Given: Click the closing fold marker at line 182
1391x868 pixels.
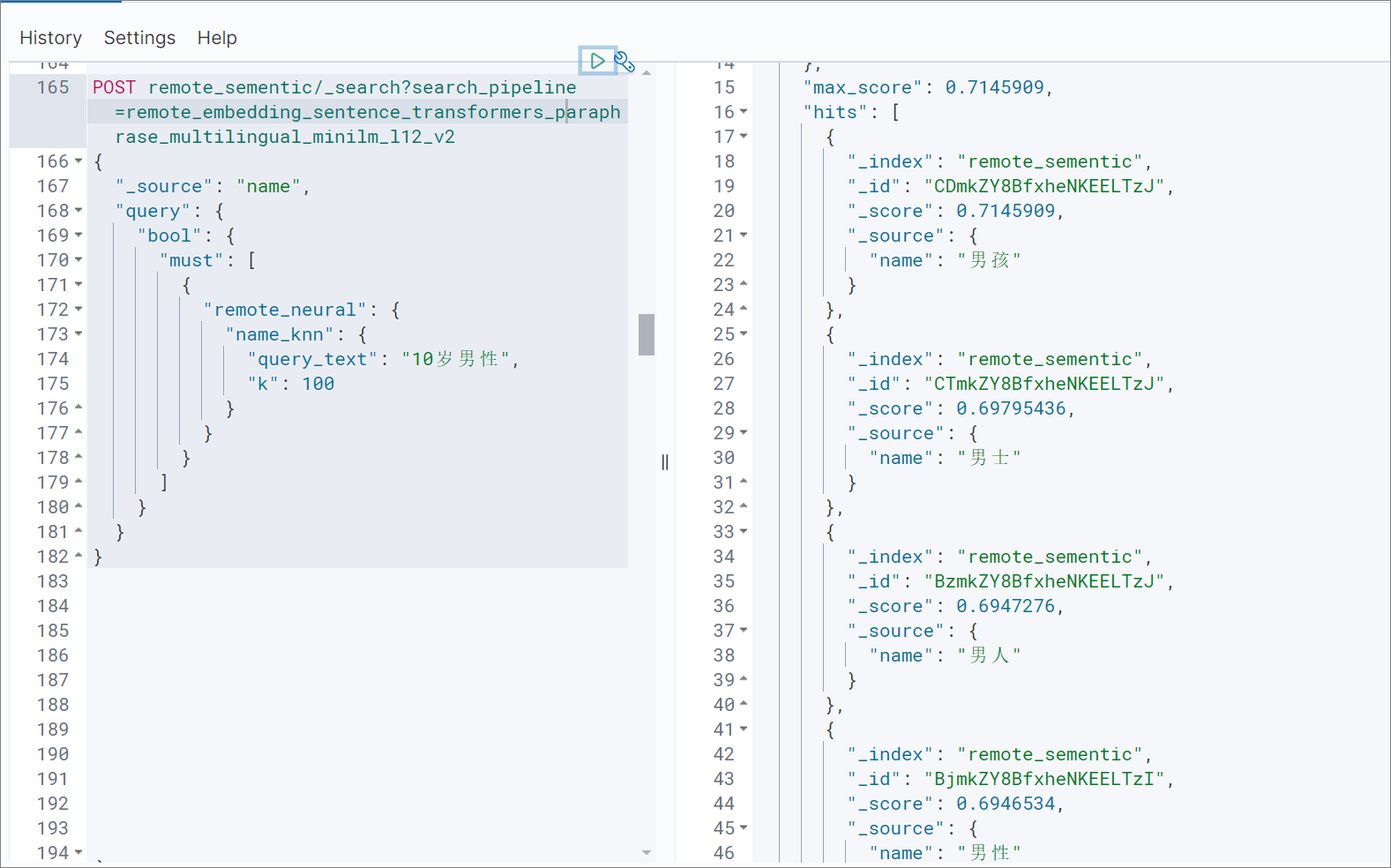Looking at the screenshot, I should 79,556.
